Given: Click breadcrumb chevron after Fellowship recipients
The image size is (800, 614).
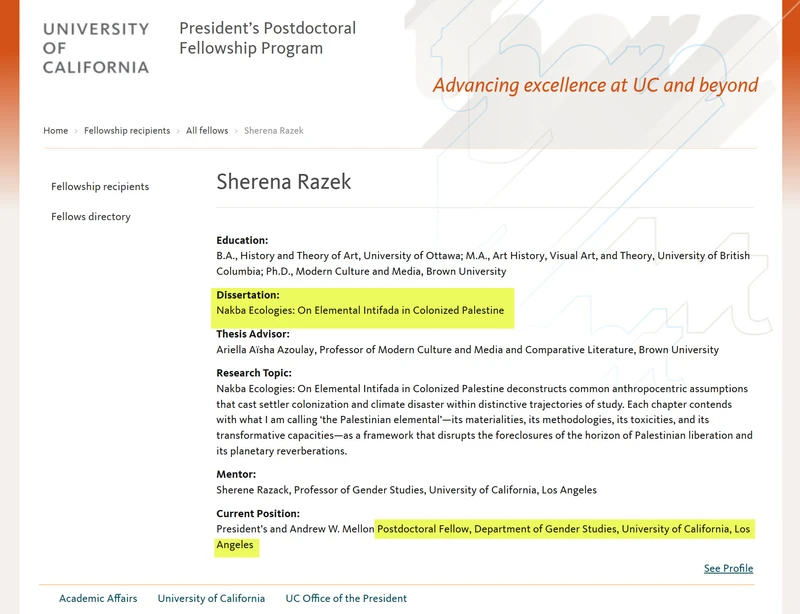Looking at the screenshot, I should (x=178, y=131).
